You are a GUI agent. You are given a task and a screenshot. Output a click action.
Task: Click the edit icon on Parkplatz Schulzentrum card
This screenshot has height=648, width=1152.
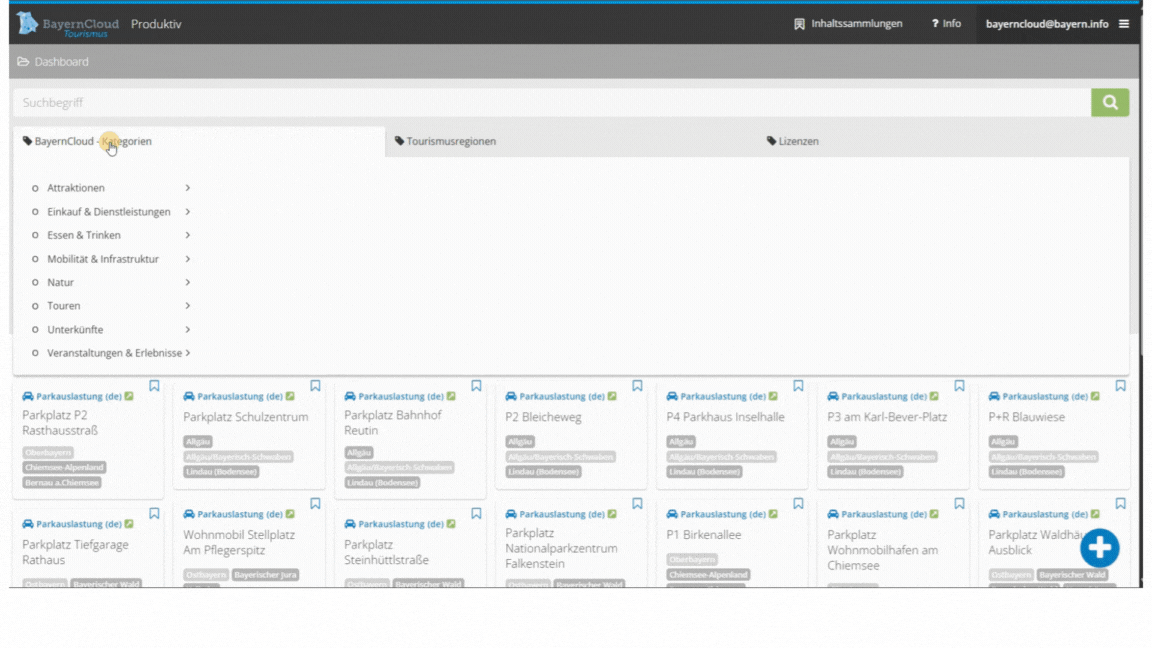click(290, 396)
